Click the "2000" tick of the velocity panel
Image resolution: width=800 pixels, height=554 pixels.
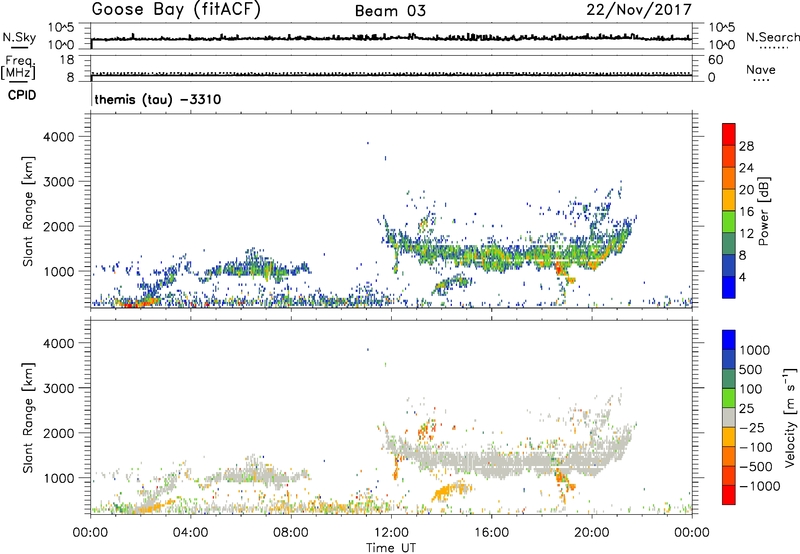[59, 433]
